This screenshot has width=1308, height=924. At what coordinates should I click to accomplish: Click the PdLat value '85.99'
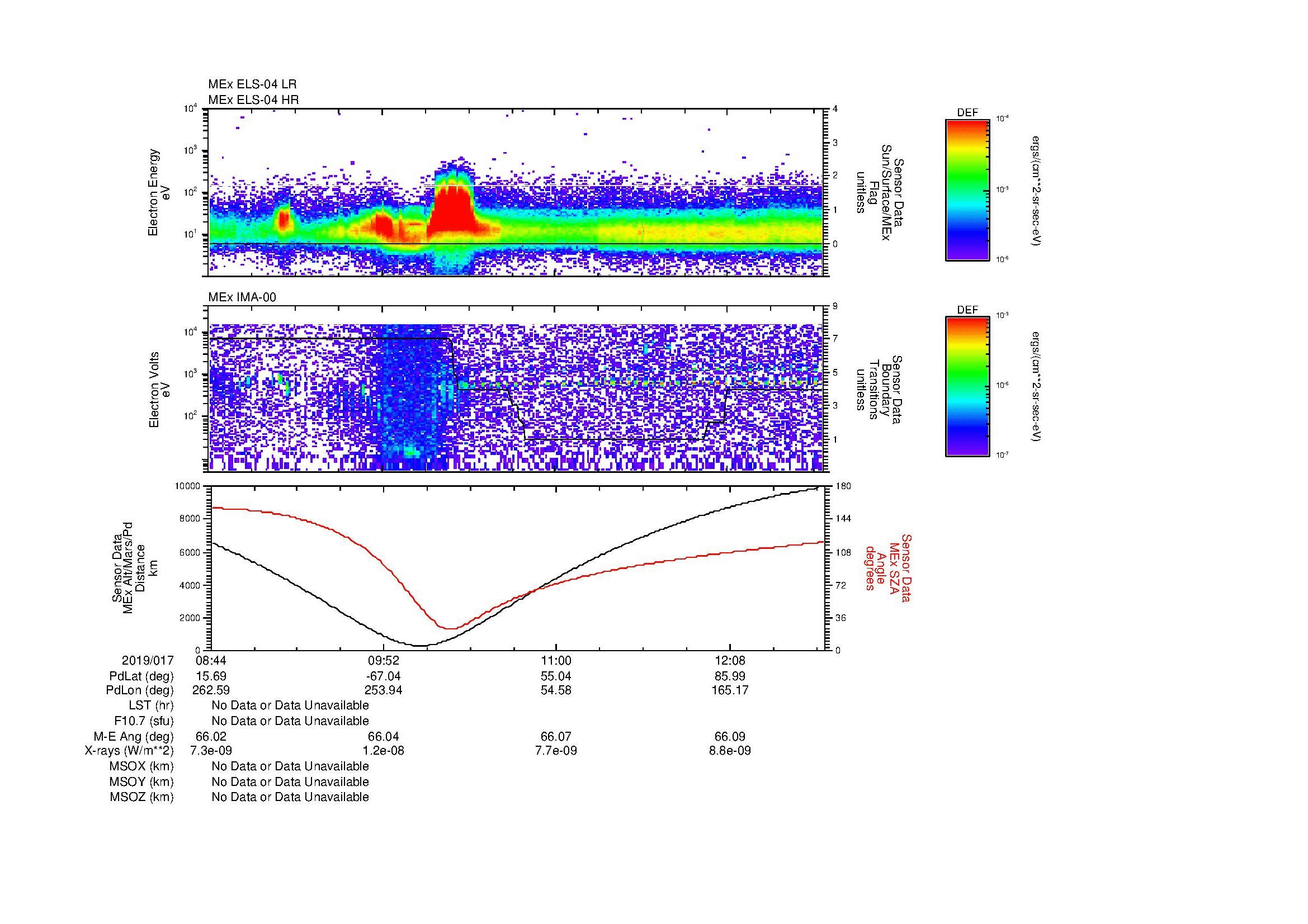pos(730,676)
